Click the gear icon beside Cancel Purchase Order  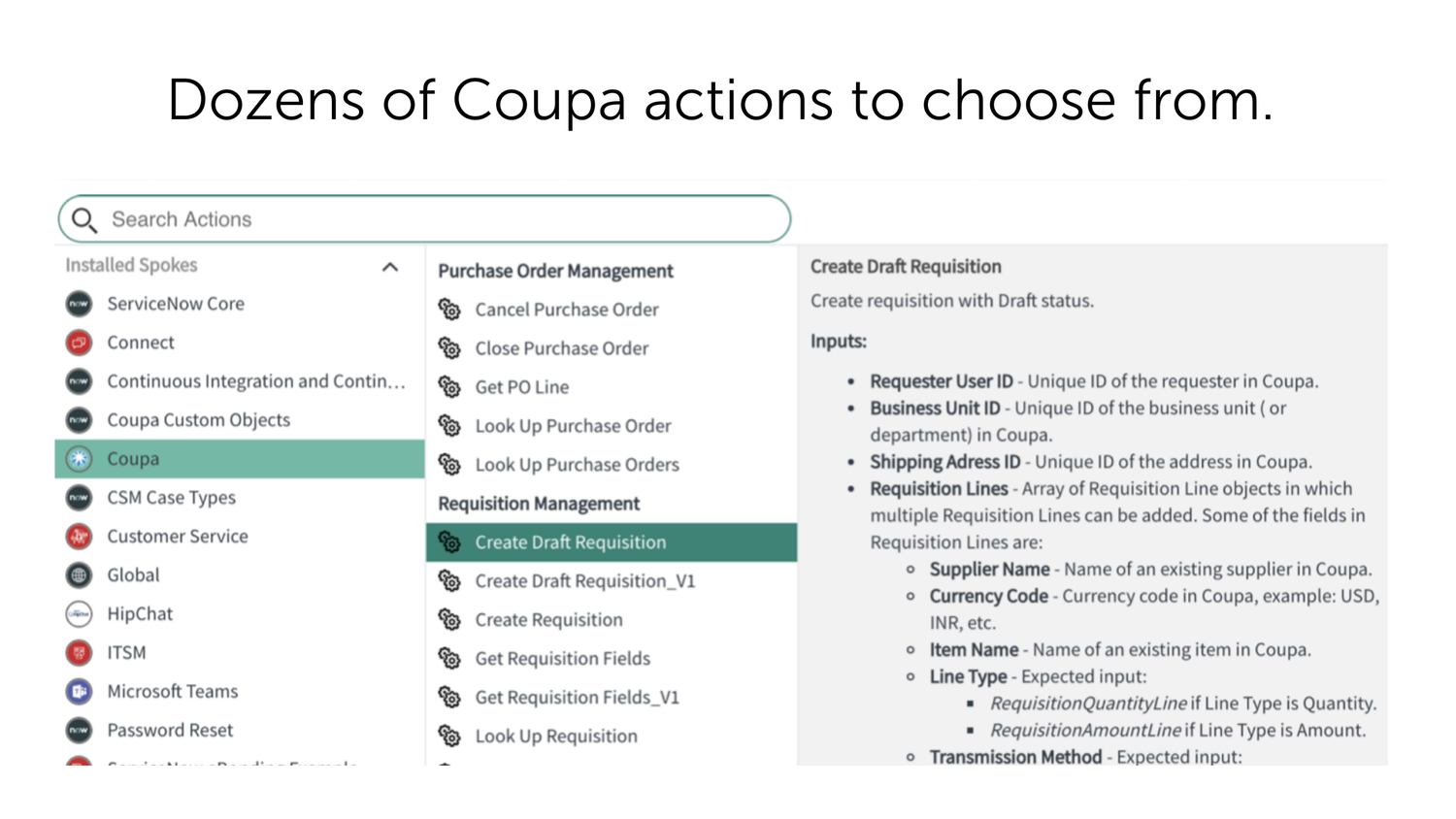click(448, 309)
